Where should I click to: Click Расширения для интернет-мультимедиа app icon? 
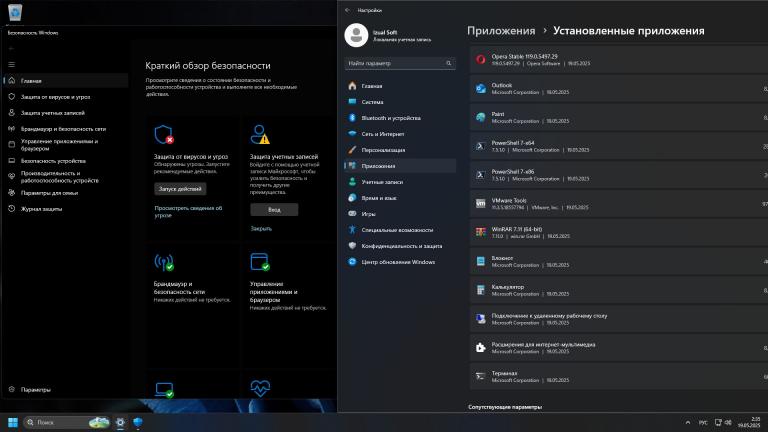click(x=480, y=348)
